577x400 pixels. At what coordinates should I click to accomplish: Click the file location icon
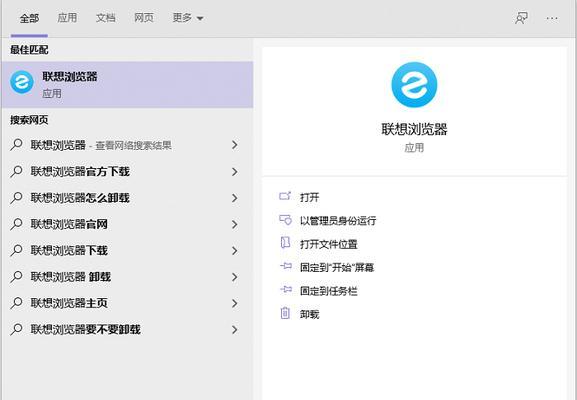tap(285, 243)
